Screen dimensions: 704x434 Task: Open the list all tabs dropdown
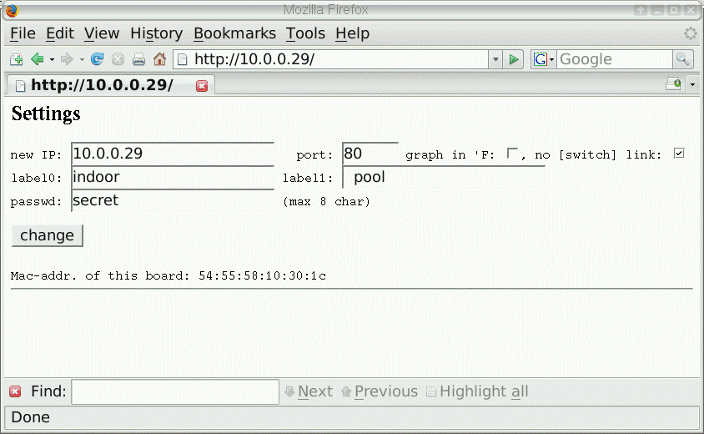pos(693,84)
